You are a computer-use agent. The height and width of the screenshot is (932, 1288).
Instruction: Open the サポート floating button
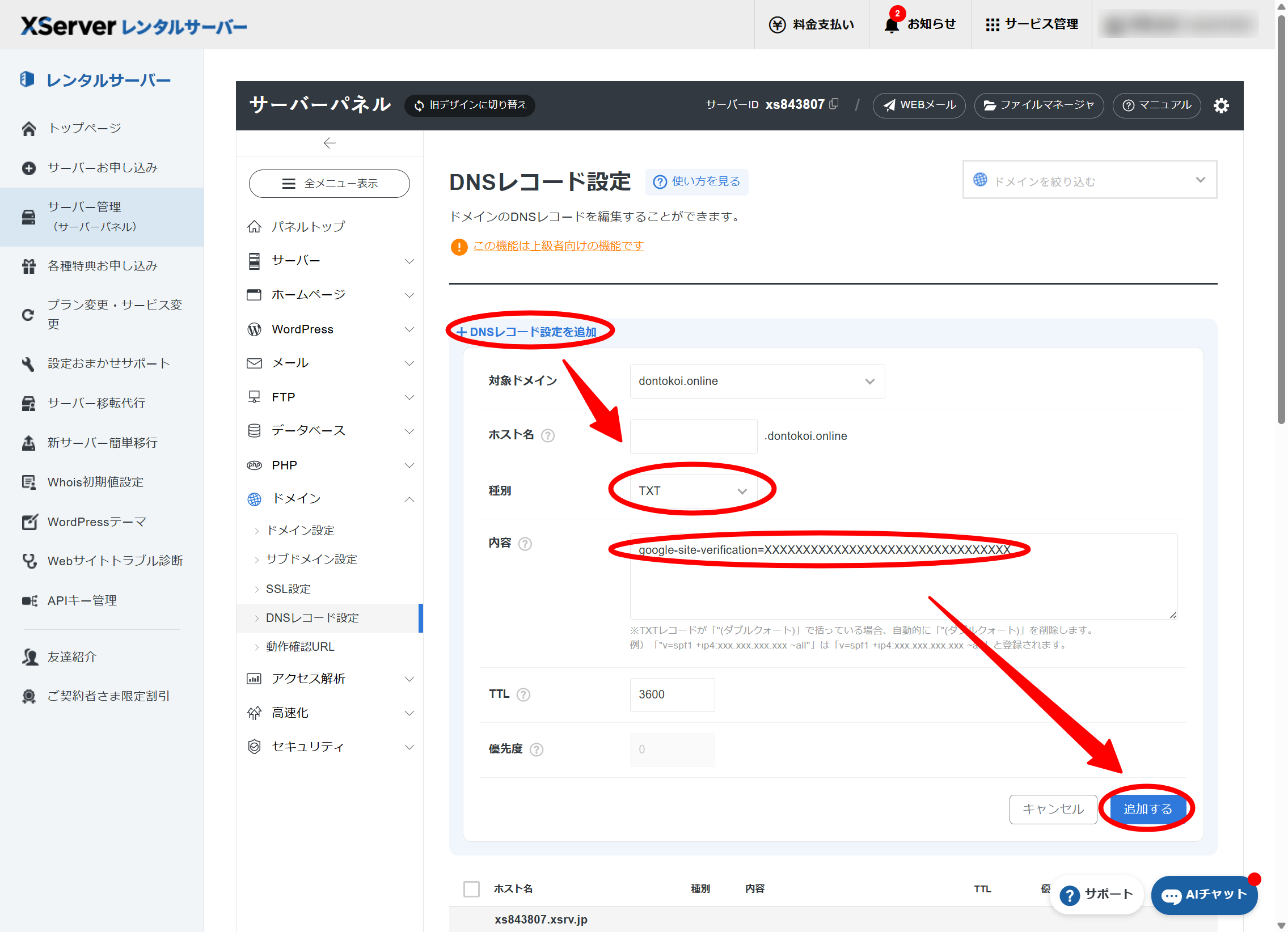click(x=1096, y=895)
